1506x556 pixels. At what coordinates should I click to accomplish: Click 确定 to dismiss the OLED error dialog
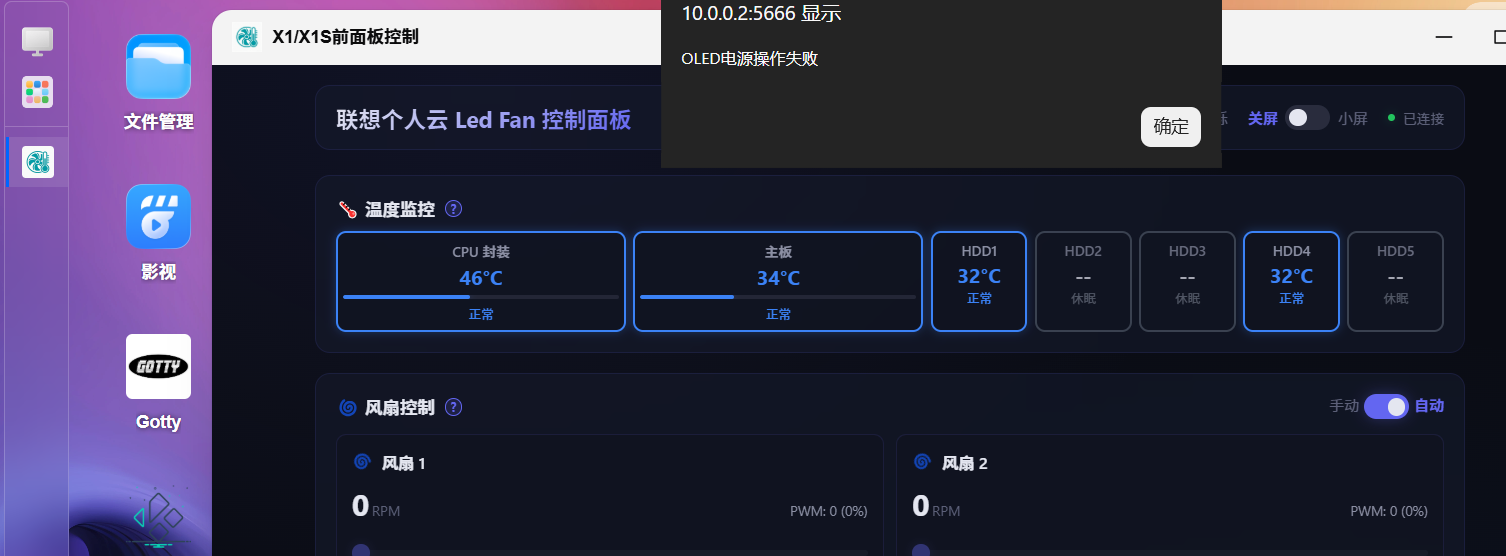click(x=1171, y=126)
